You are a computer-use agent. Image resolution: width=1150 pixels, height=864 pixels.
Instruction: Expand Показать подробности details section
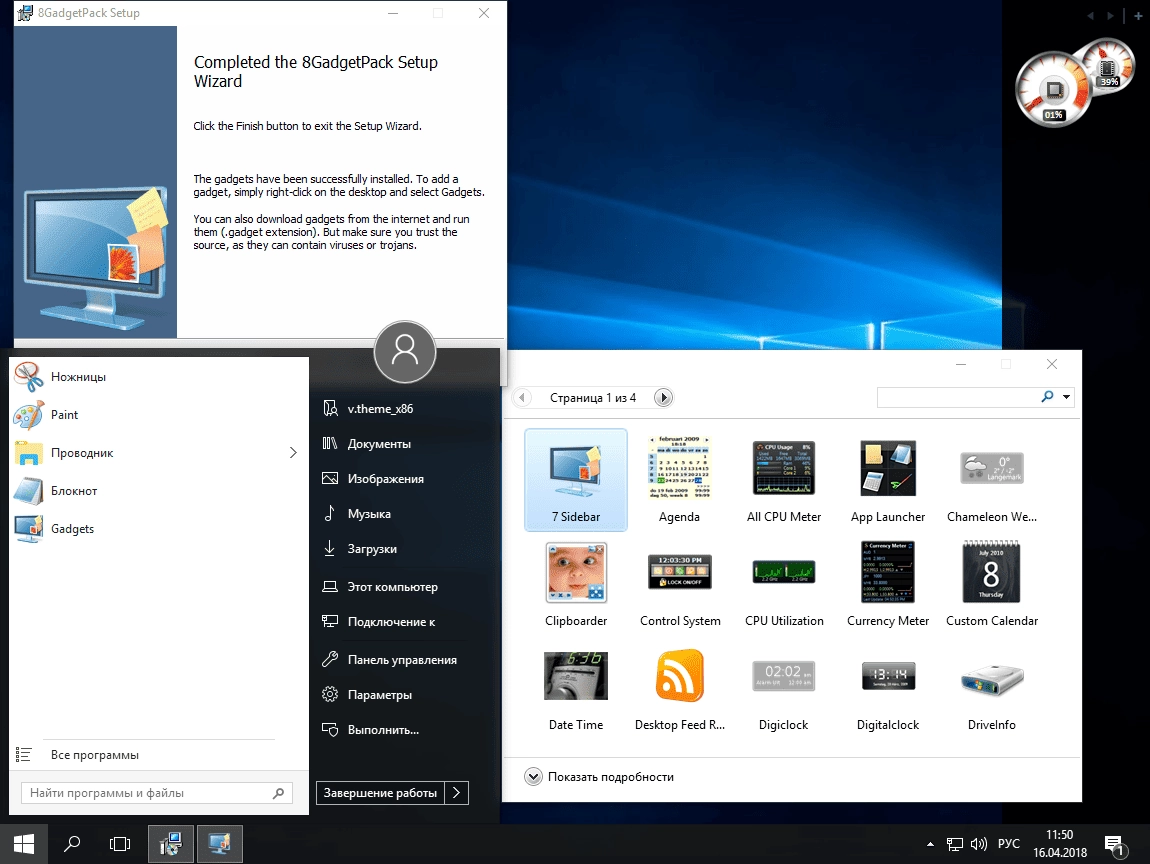[x=599, y=777]
